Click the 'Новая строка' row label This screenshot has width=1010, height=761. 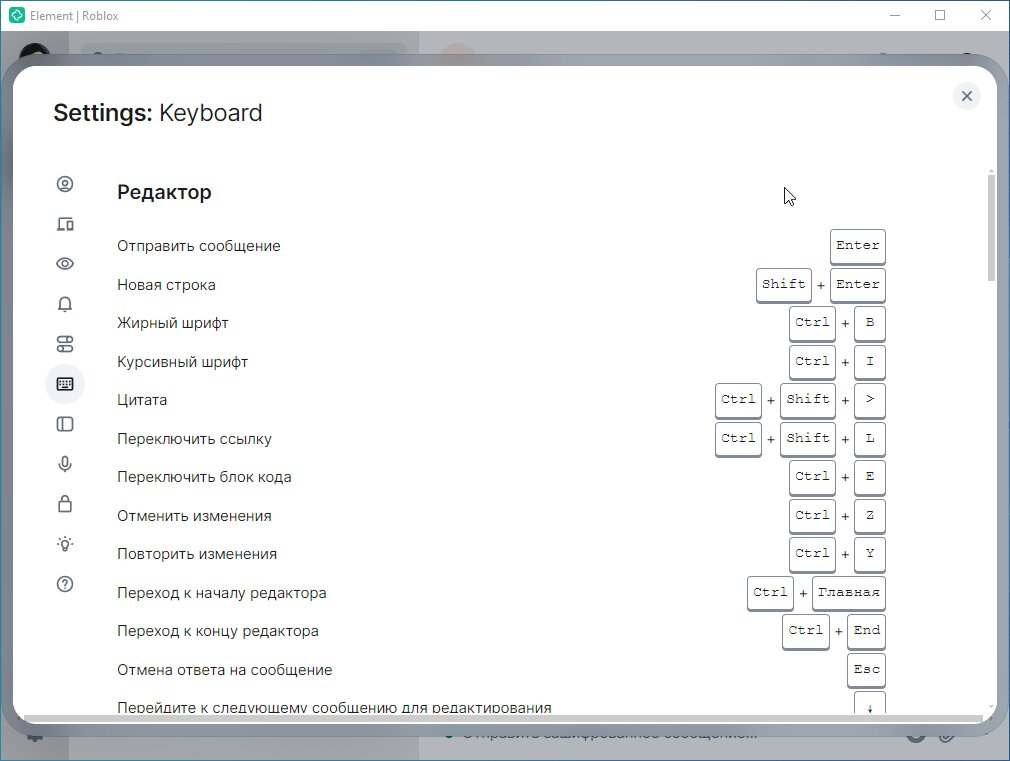pyautogui.click(x=166, y=285)
